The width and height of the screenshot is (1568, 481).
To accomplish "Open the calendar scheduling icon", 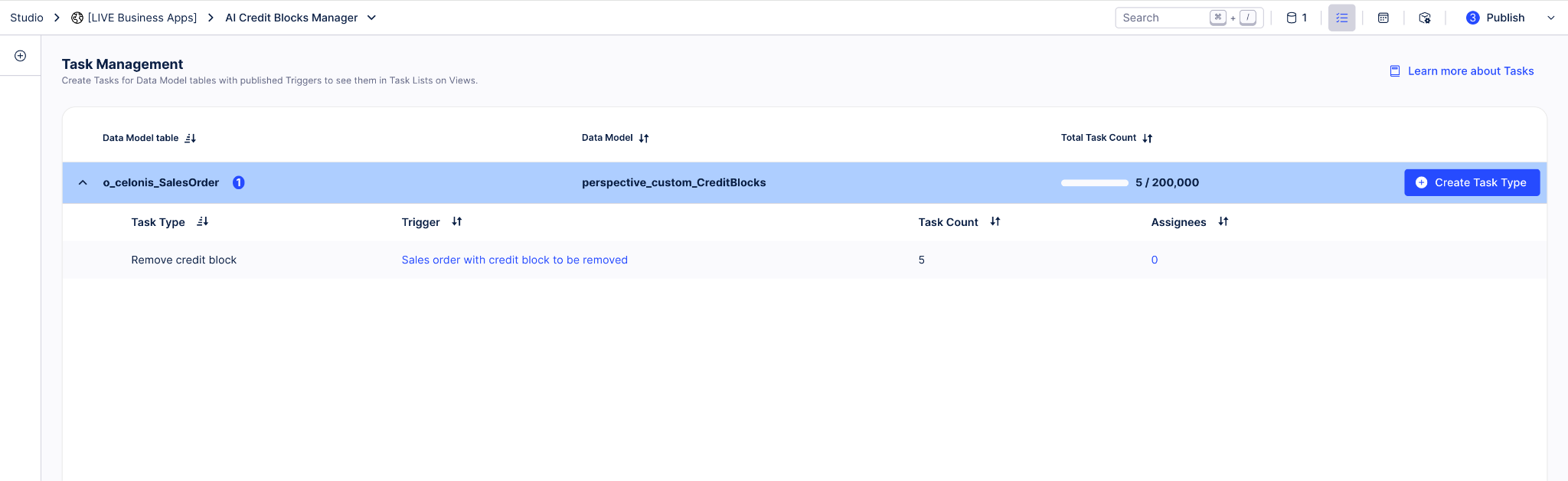I will (x=1383, y=18).
